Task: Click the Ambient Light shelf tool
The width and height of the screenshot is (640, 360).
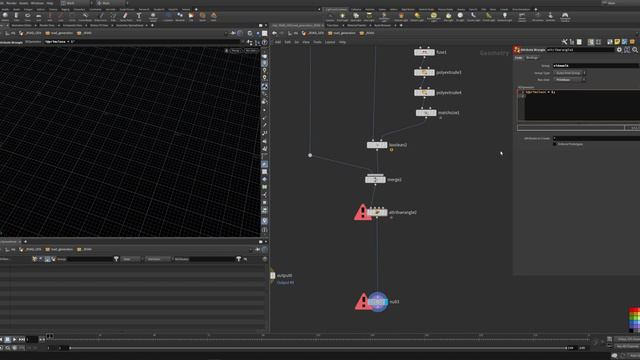Action: pos(504,16)
